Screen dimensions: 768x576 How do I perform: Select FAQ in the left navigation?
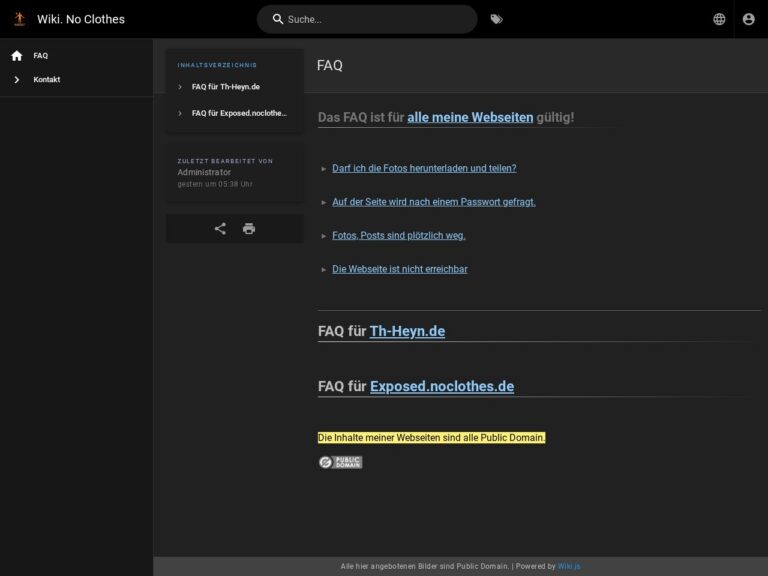tap(40, 56)
